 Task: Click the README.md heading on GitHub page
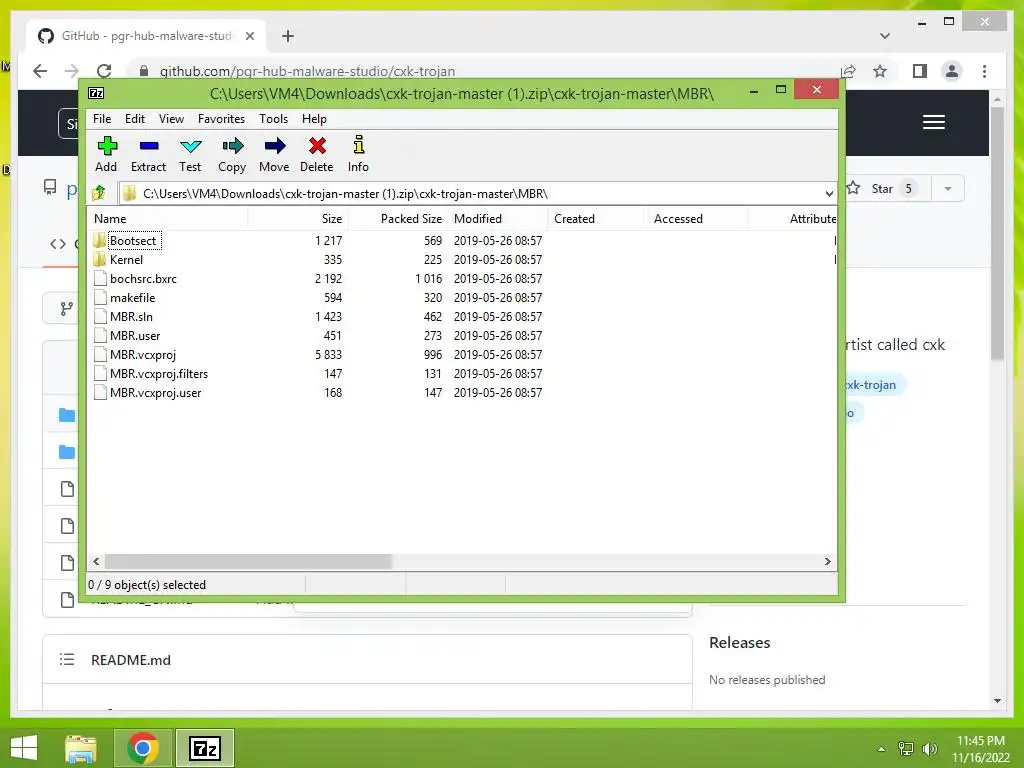(x=131, y=660)
